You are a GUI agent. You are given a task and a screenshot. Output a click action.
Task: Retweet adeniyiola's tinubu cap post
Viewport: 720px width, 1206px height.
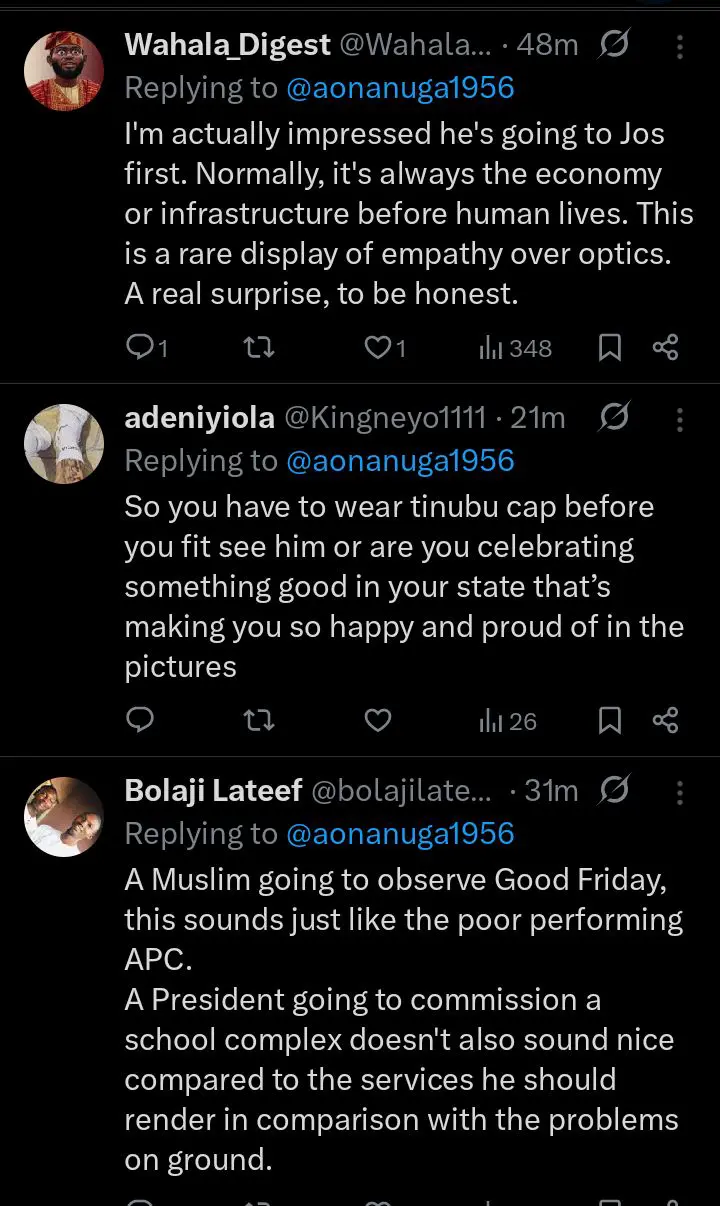pyautogui.click(x=259, y=720)
